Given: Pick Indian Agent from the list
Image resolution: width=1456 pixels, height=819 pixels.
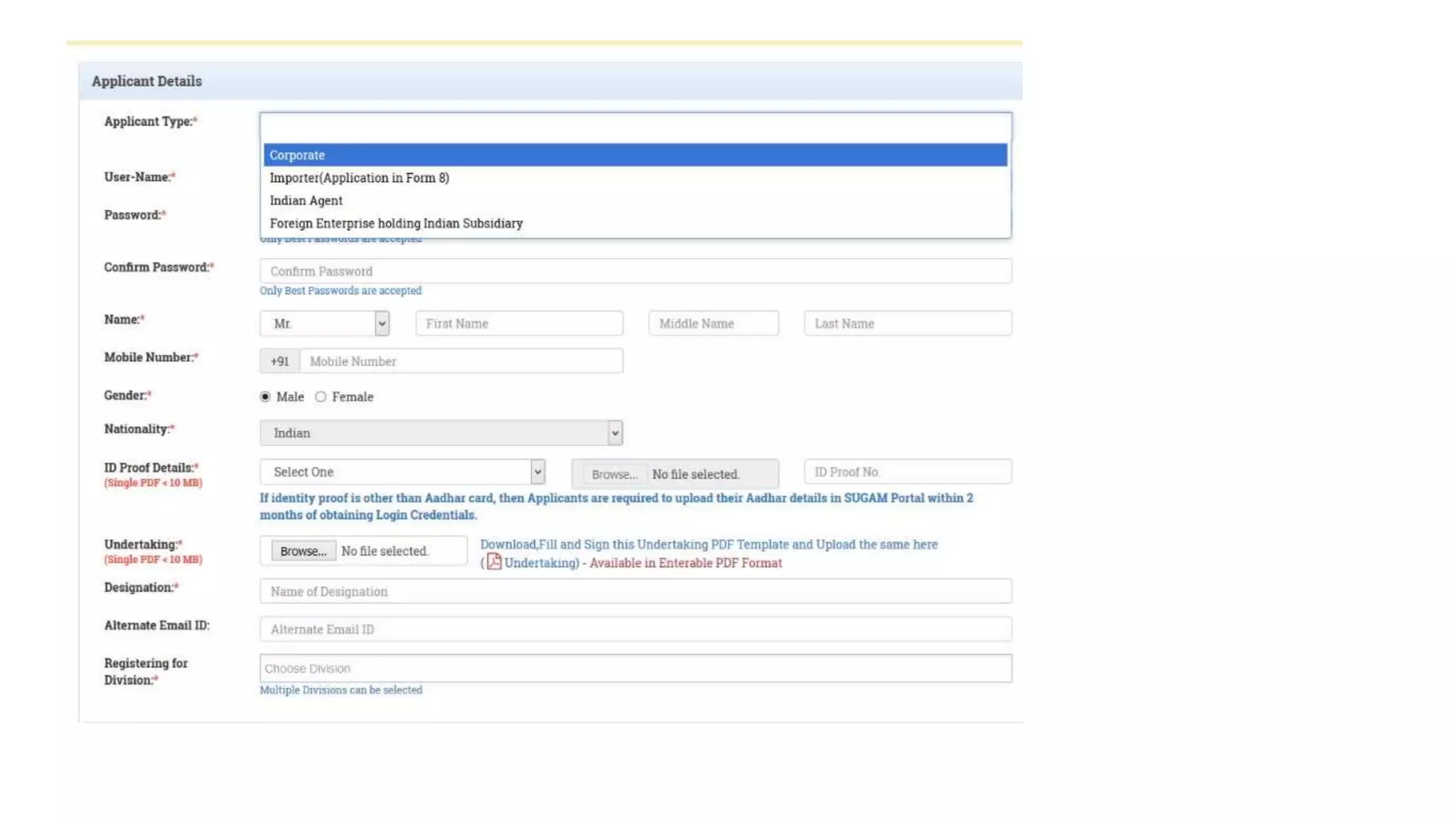Looking at the screenshot, I should point(635,200).
